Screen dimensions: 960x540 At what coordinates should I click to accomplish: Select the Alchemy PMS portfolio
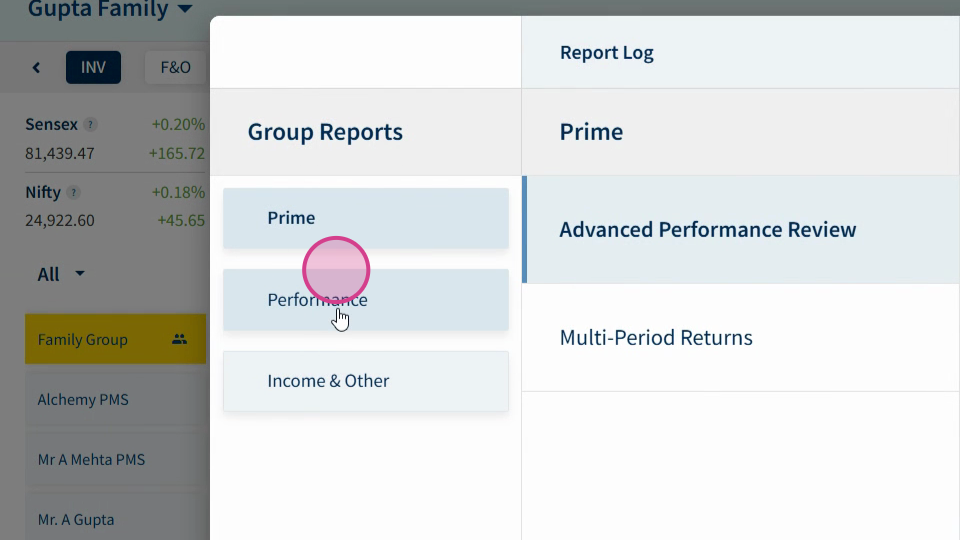pos(115,399)
